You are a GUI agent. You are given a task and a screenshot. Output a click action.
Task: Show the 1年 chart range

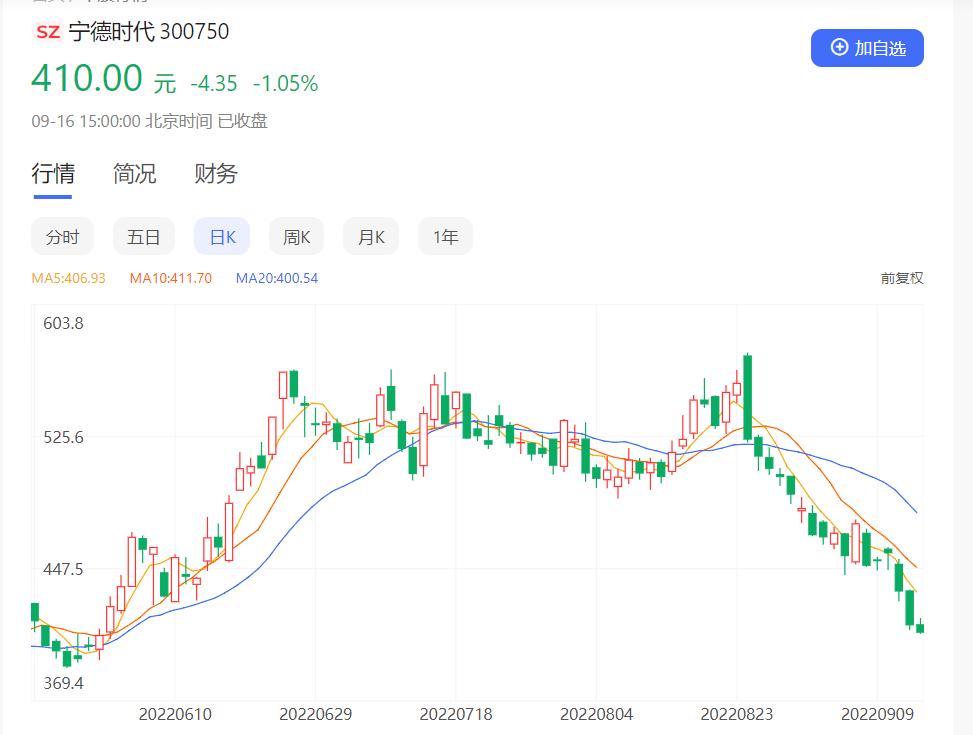click(445, 237)
